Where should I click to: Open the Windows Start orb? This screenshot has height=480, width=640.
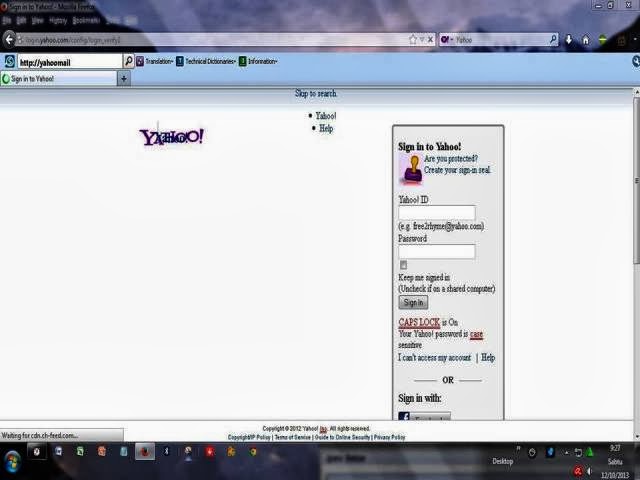pyautogui.click(x=12, y=461)
